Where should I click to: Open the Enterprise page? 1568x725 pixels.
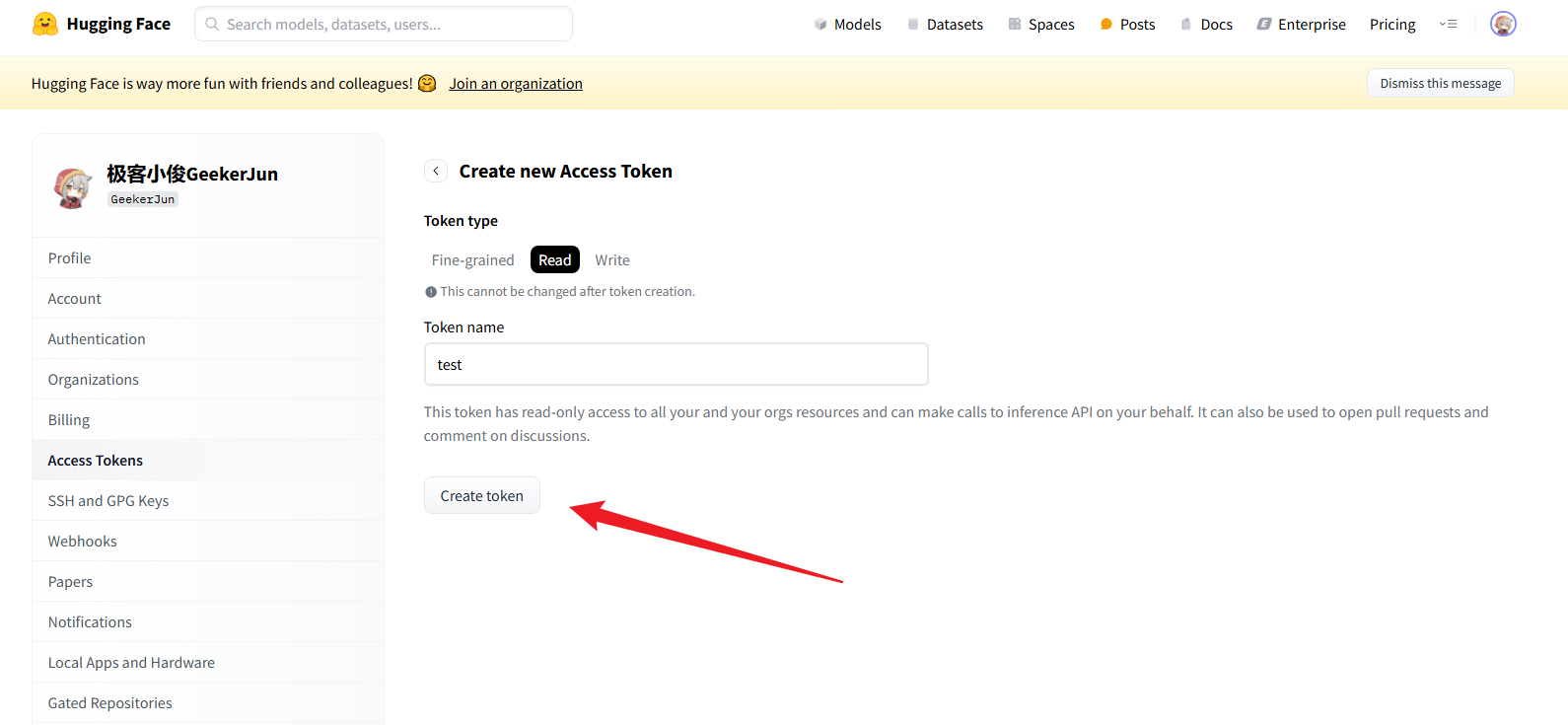point(1301,24)
